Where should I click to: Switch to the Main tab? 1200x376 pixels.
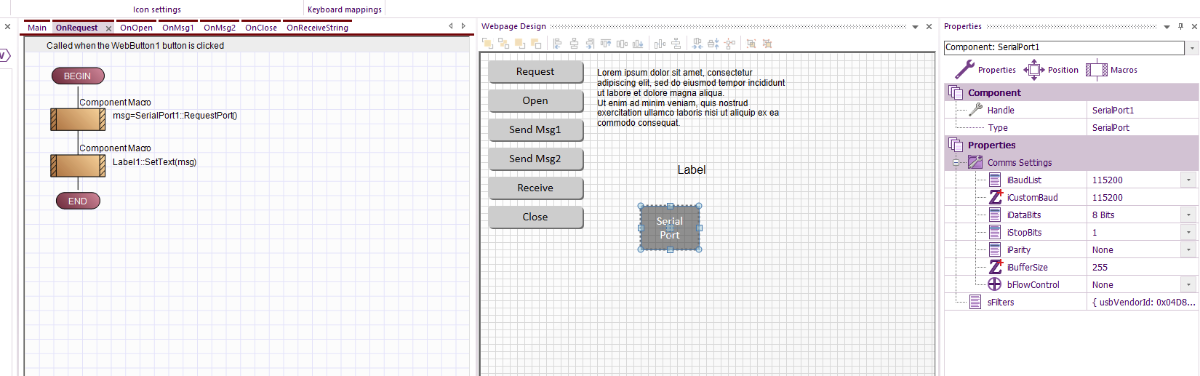[37, 27]
